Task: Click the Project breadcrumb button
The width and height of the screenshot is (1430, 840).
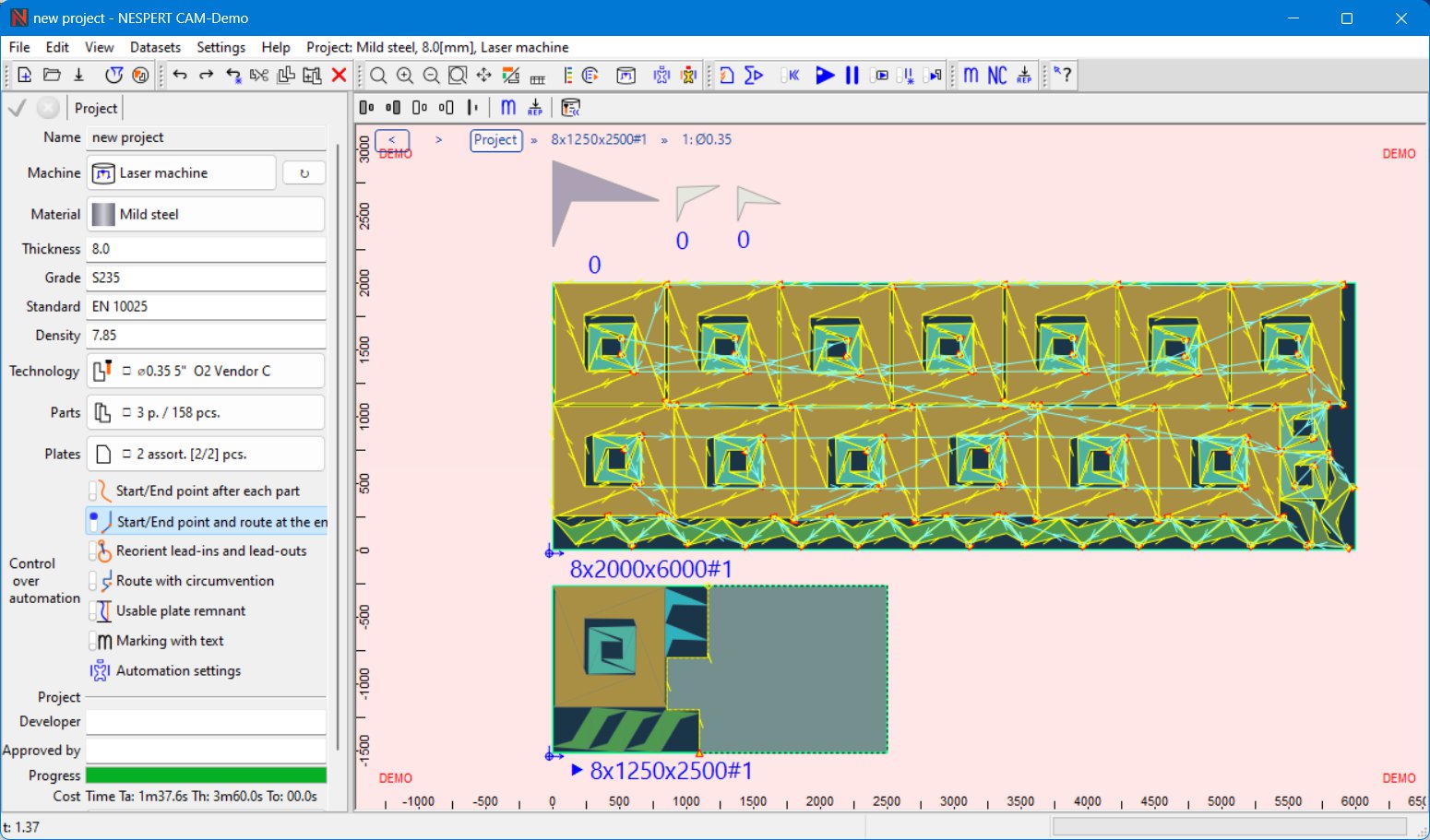Action: tap(496, 140)
